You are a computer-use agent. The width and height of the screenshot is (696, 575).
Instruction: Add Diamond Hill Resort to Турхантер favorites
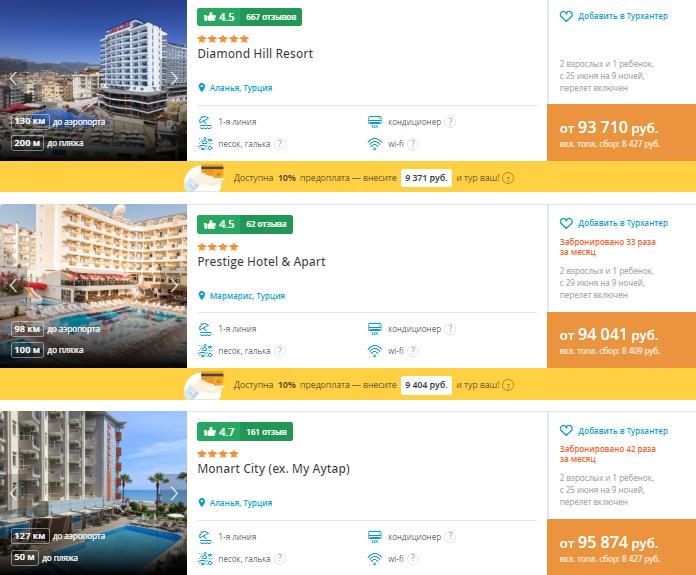coord(613,16)
